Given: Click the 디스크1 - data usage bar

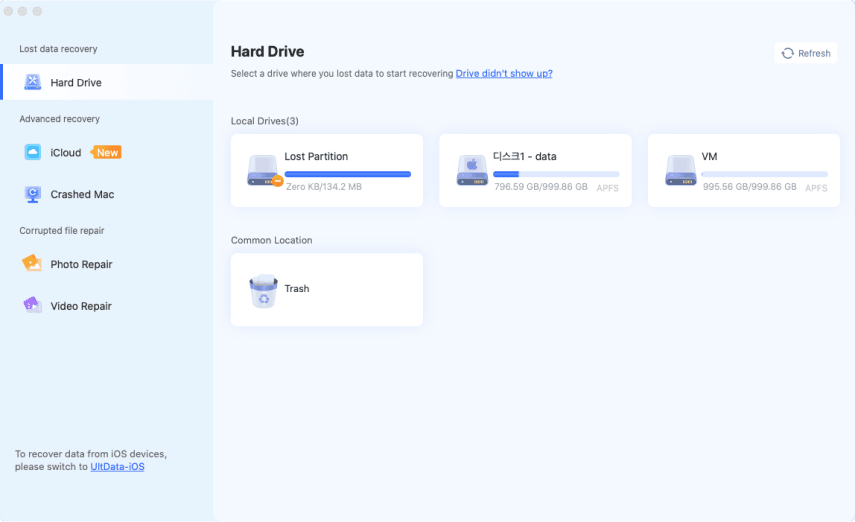Looking at the screenshot, I should pos(556,175).
